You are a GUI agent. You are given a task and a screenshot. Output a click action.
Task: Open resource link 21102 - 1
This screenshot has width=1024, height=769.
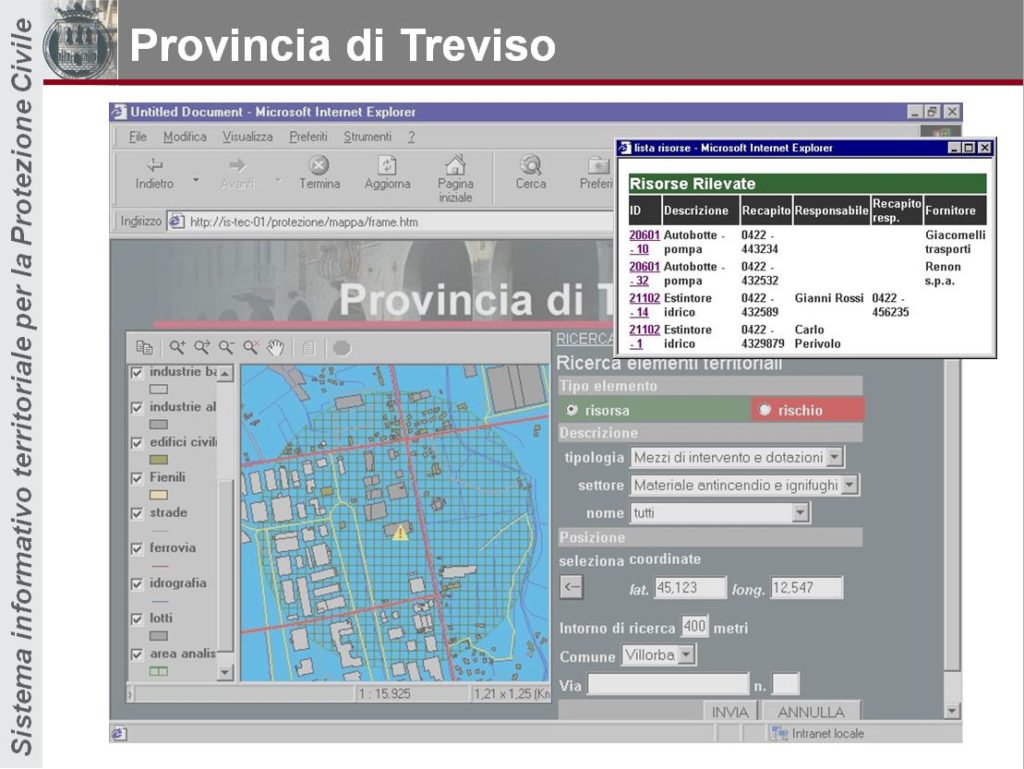click(x=644, y=336)
